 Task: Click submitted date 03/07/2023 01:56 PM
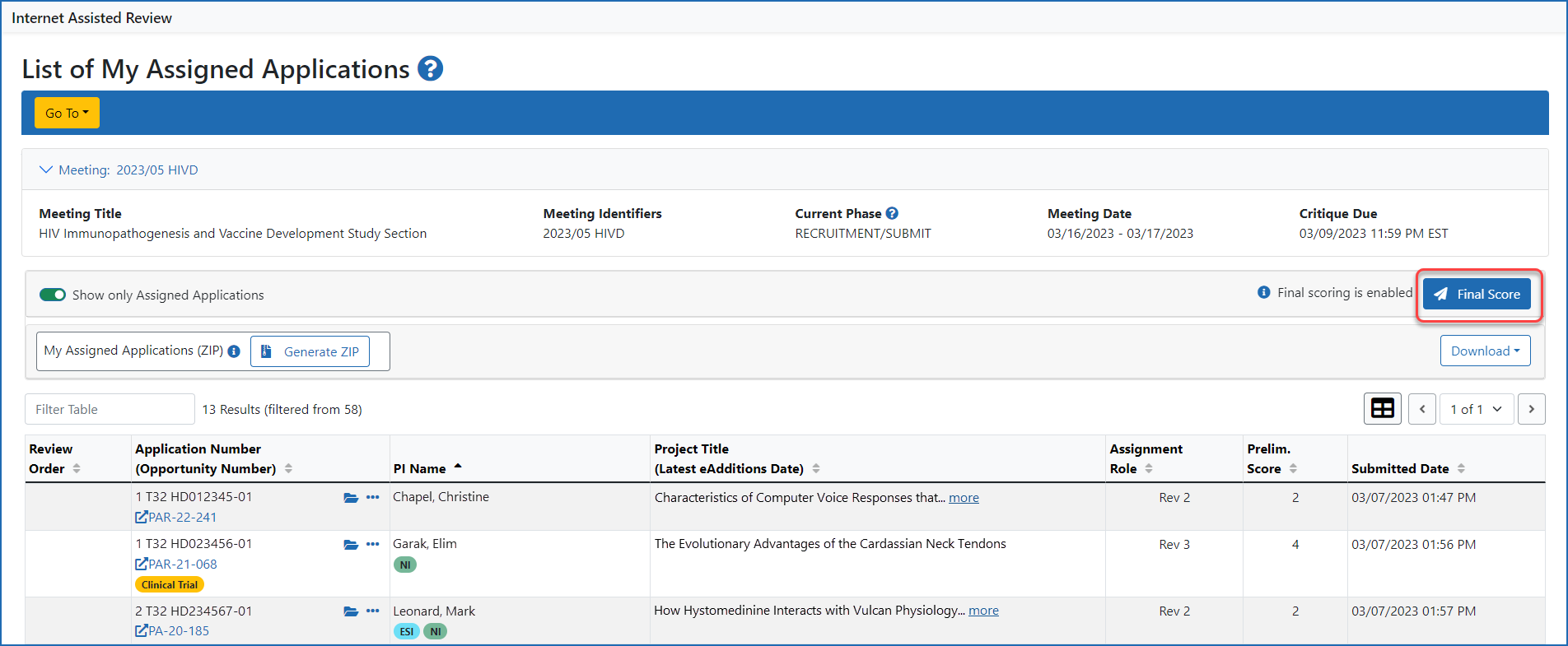pyautogui.click(x=1413, y=545)
